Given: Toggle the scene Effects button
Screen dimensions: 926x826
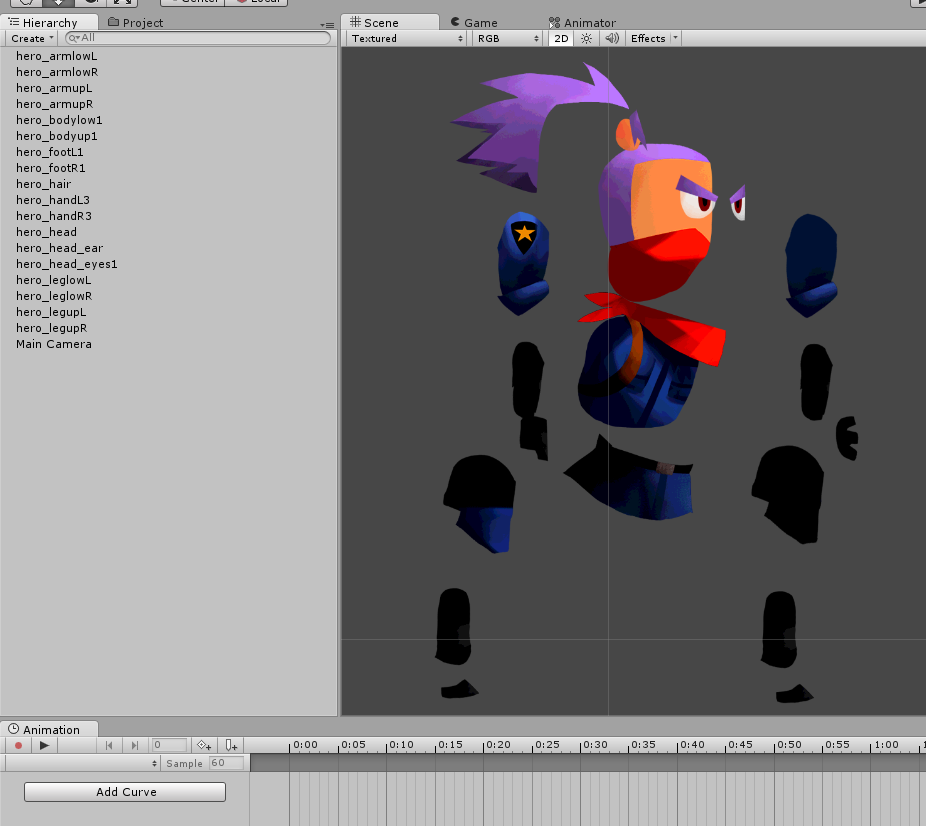Looking at the screenshot, I should [648, 38].
